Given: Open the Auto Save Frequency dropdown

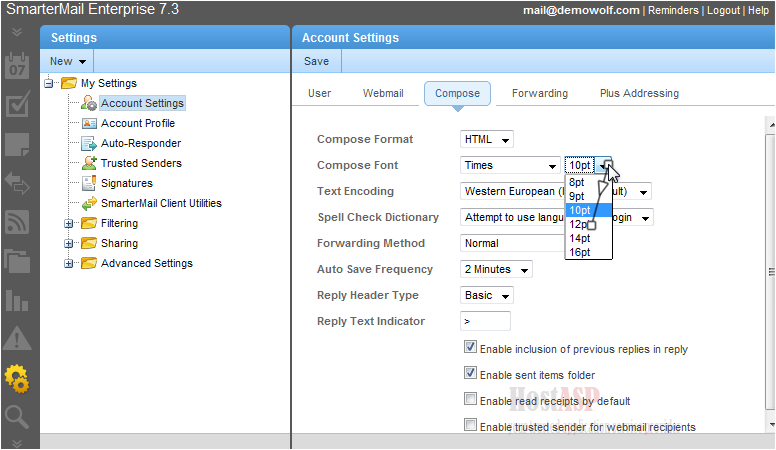Looking at the screenshot, I should click(496, 269).
